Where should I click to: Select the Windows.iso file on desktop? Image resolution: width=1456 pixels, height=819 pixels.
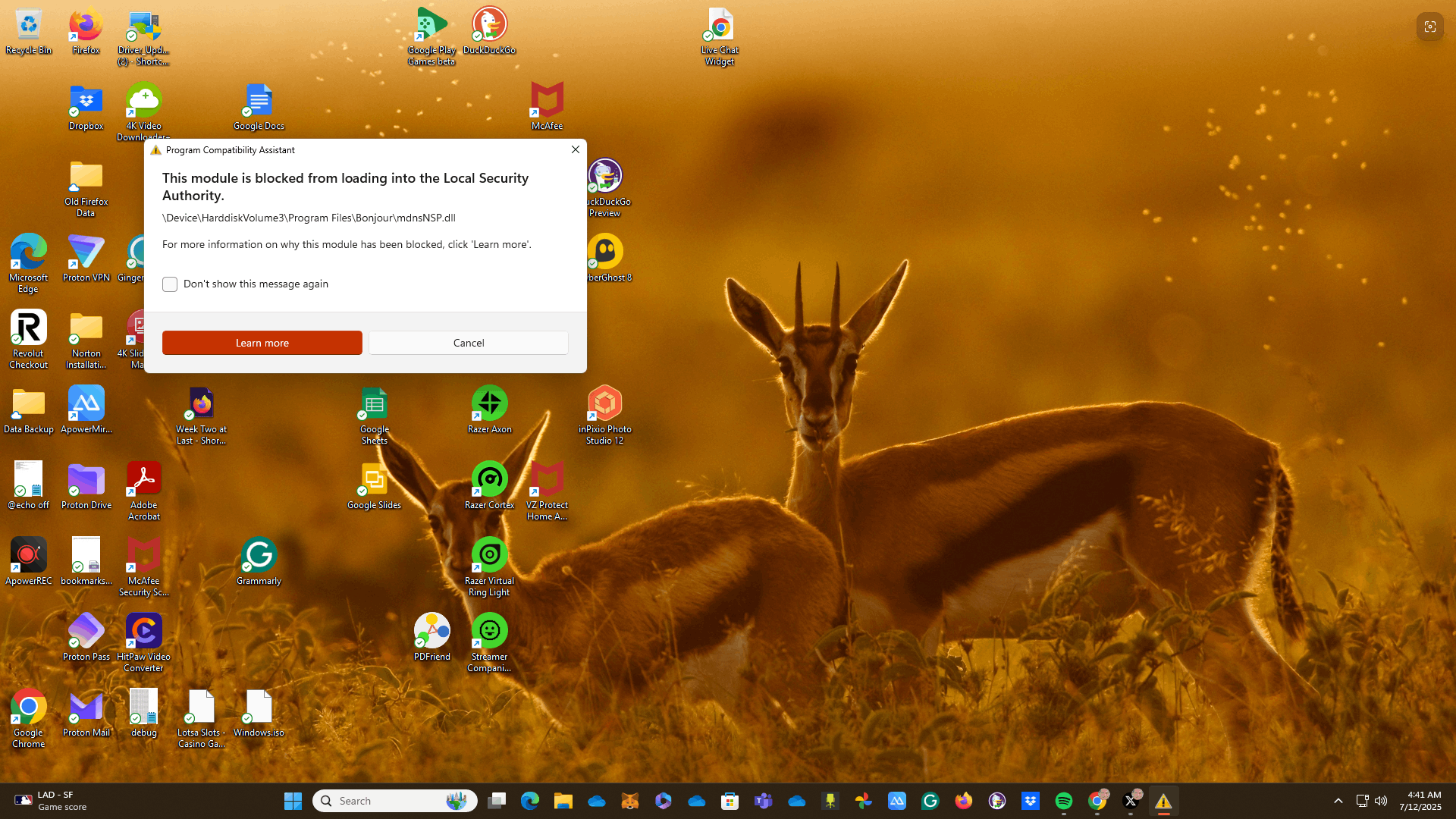coord(259,714)
